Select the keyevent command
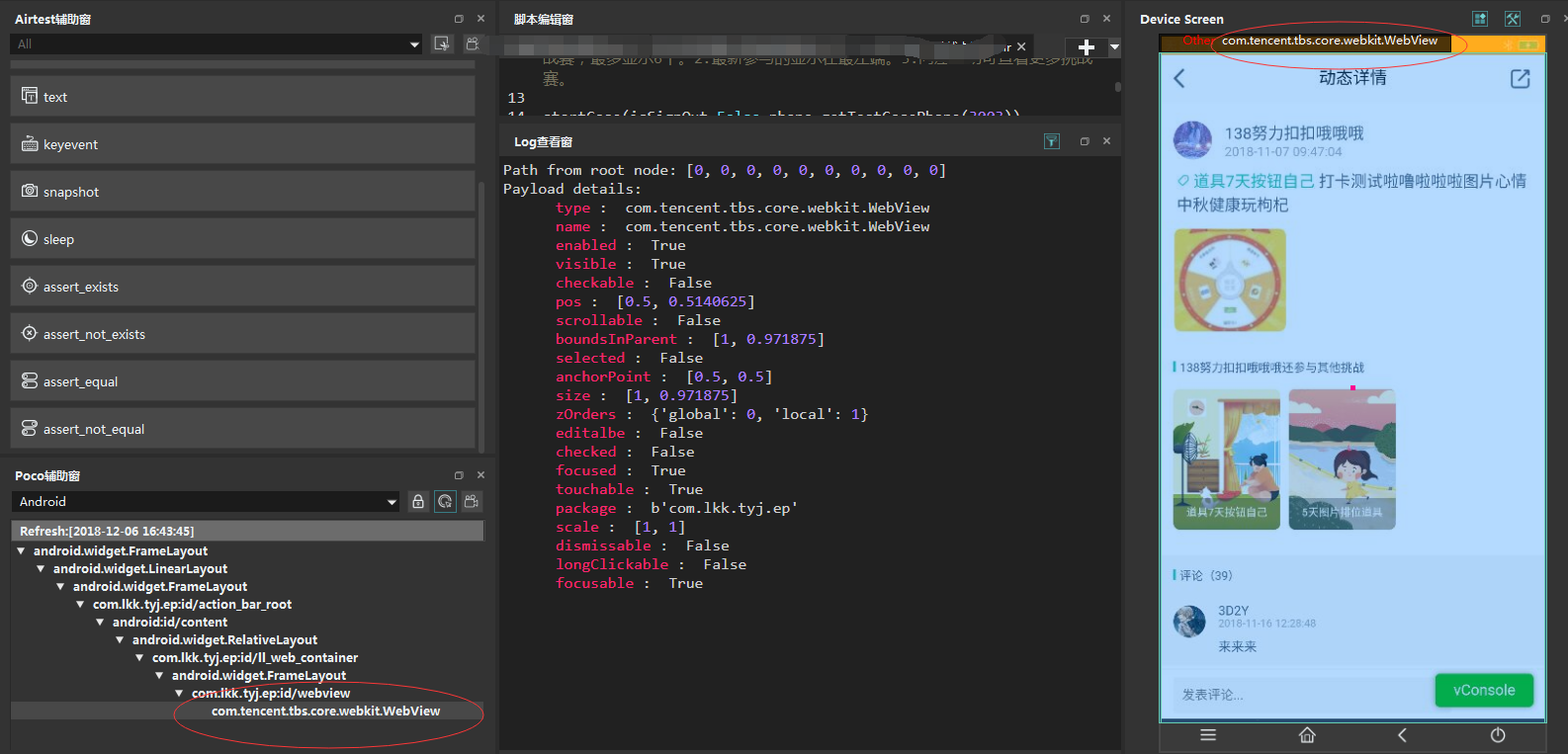Image resolution: width=1568 pixels, height=754 pixels. [242, 144]
